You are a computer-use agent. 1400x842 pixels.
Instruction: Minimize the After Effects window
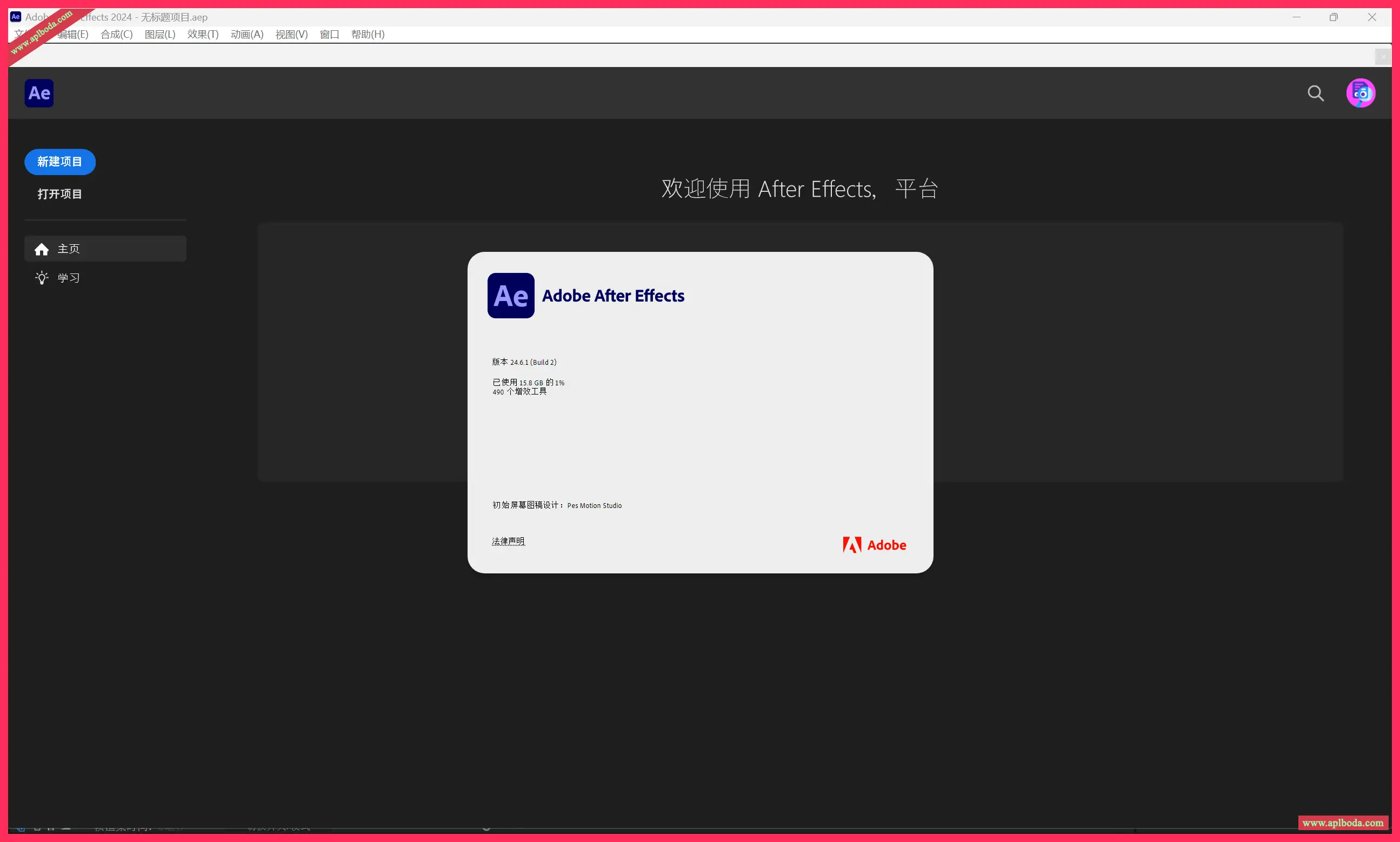click(x=1296, y=17)
